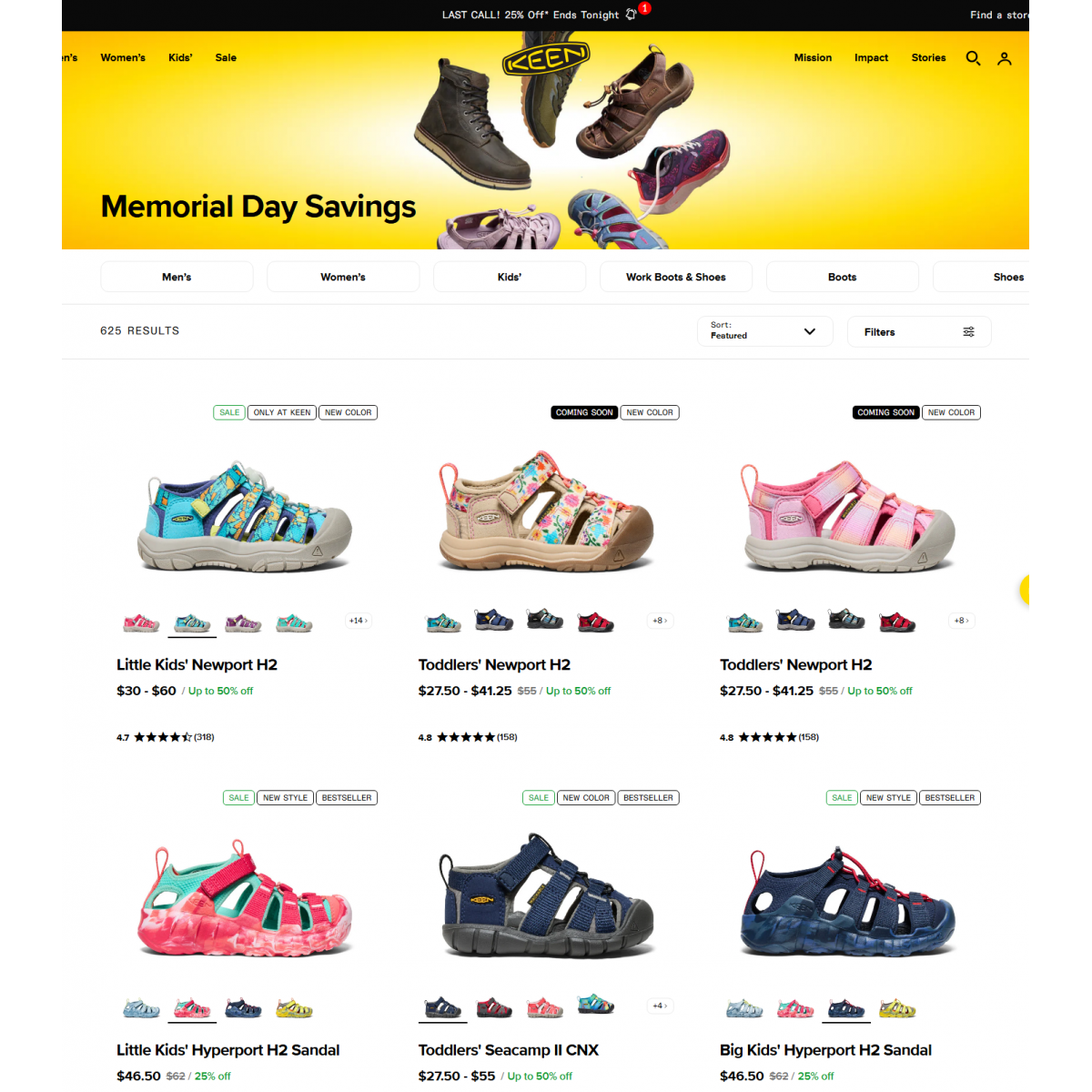Open the Stories link
1092x1092 pixels.
928,57
